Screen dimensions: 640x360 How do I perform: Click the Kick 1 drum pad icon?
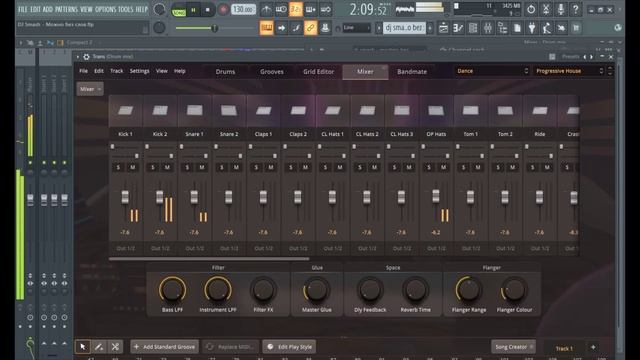[x=125, y=111]
